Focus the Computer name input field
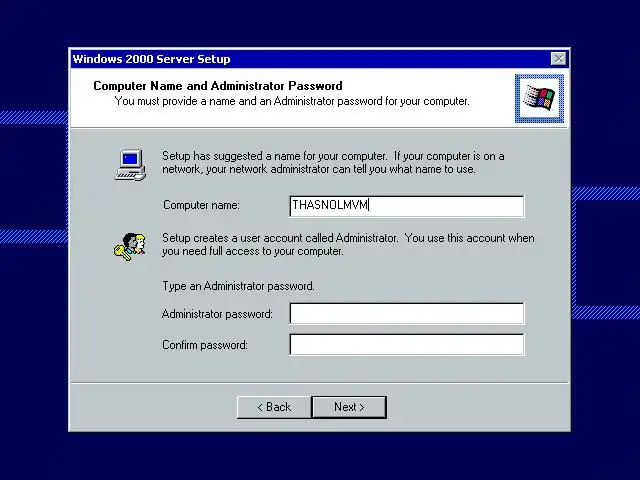Viewport: 640px width, 480px height. tap(407, 206)
